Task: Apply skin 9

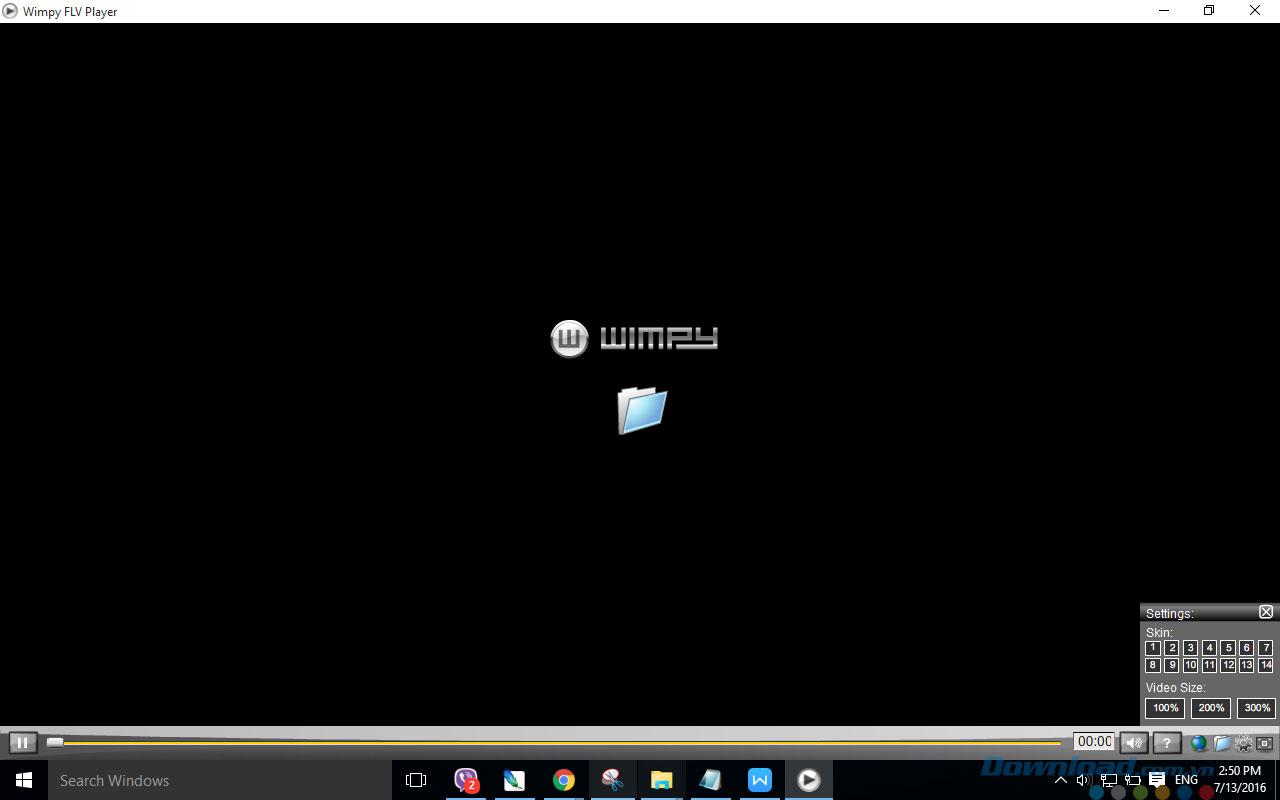Action: tap(1172, 665)
